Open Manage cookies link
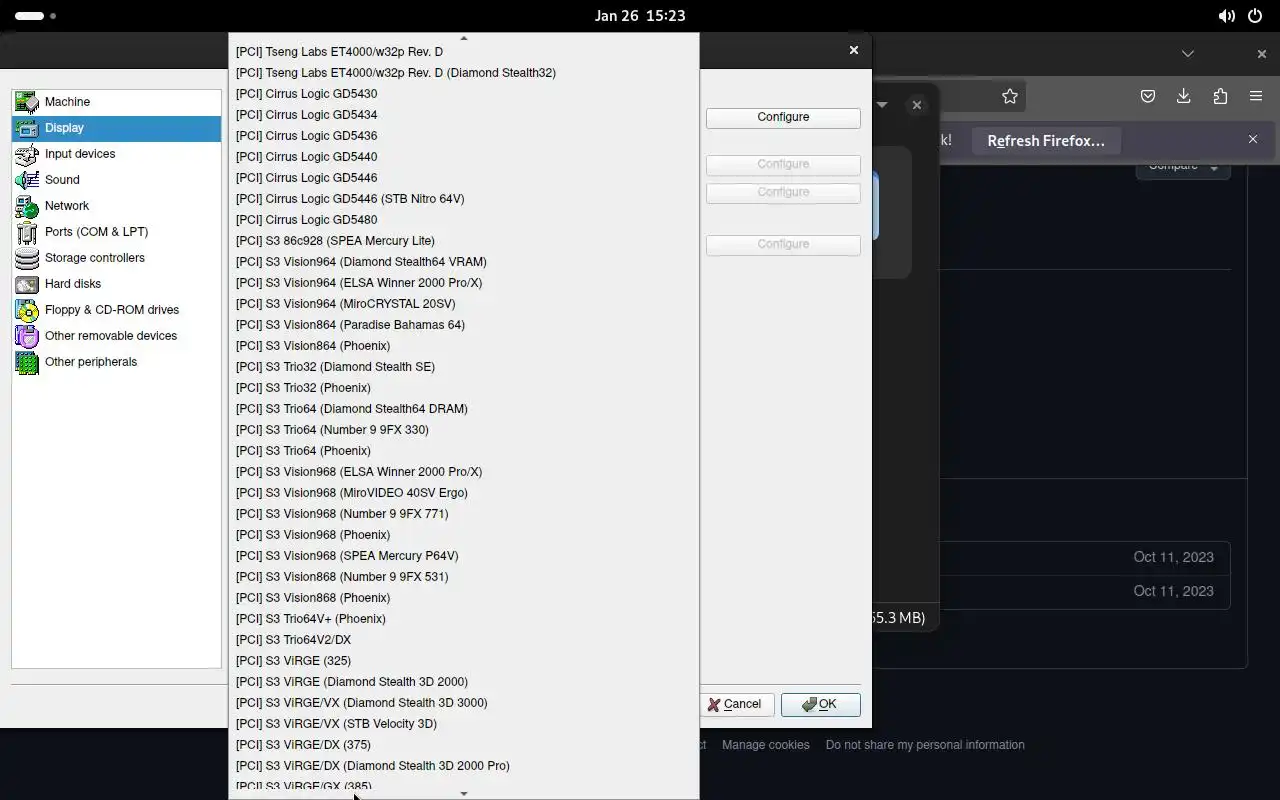Viewport: 1280px width, 800px height. 766,745
